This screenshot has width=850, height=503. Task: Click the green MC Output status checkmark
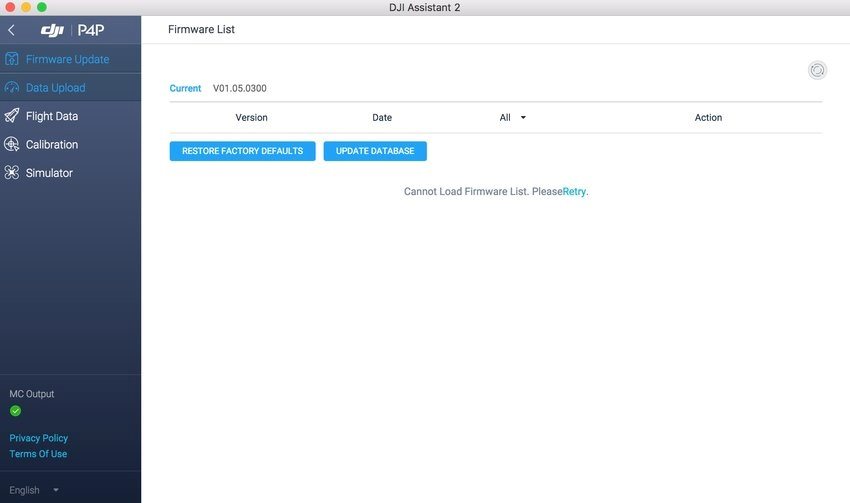tap(16, 411)
